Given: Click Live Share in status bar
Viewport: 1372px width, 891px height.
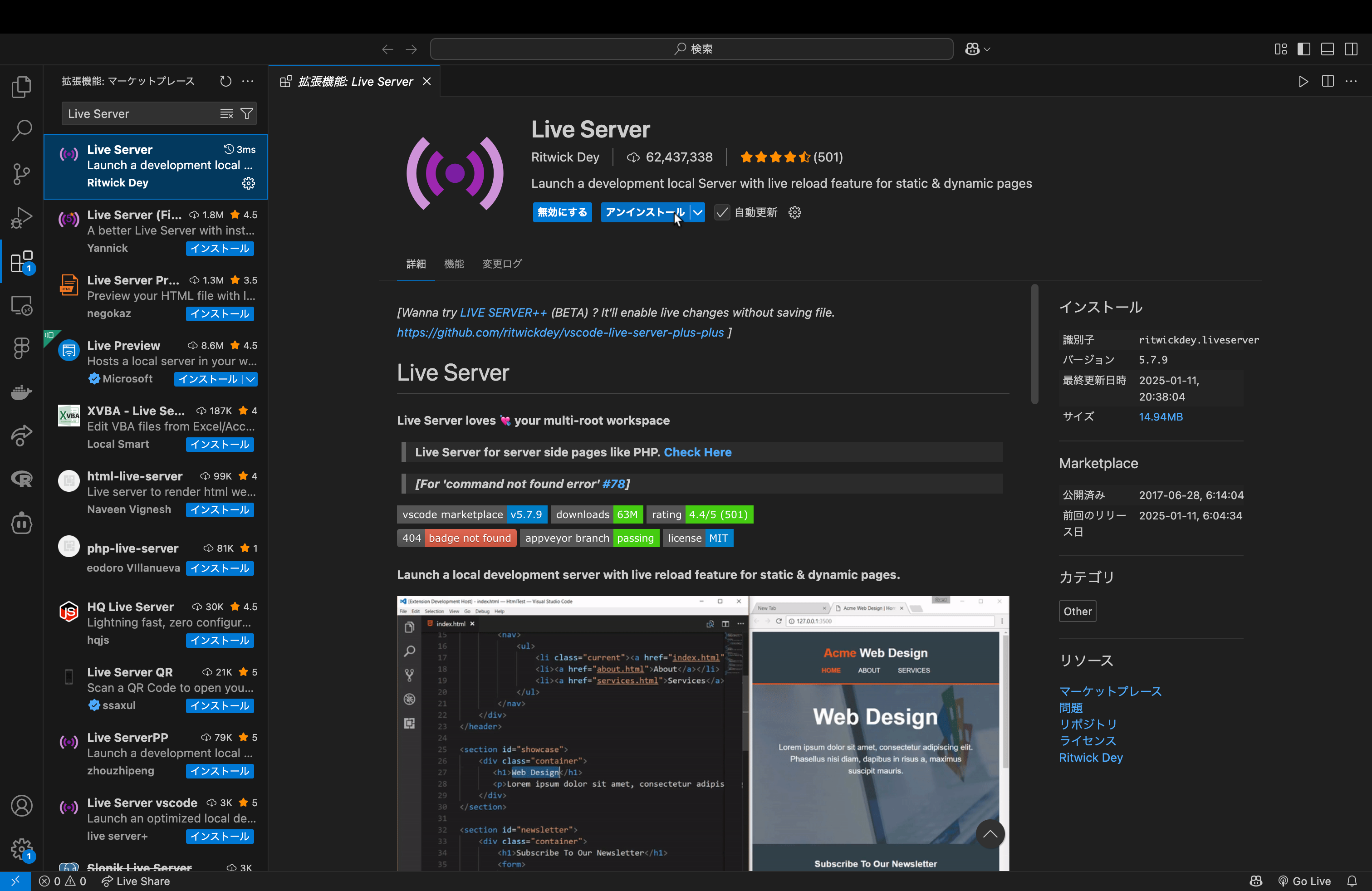Looking at the screenshot, I should (136, 881).
